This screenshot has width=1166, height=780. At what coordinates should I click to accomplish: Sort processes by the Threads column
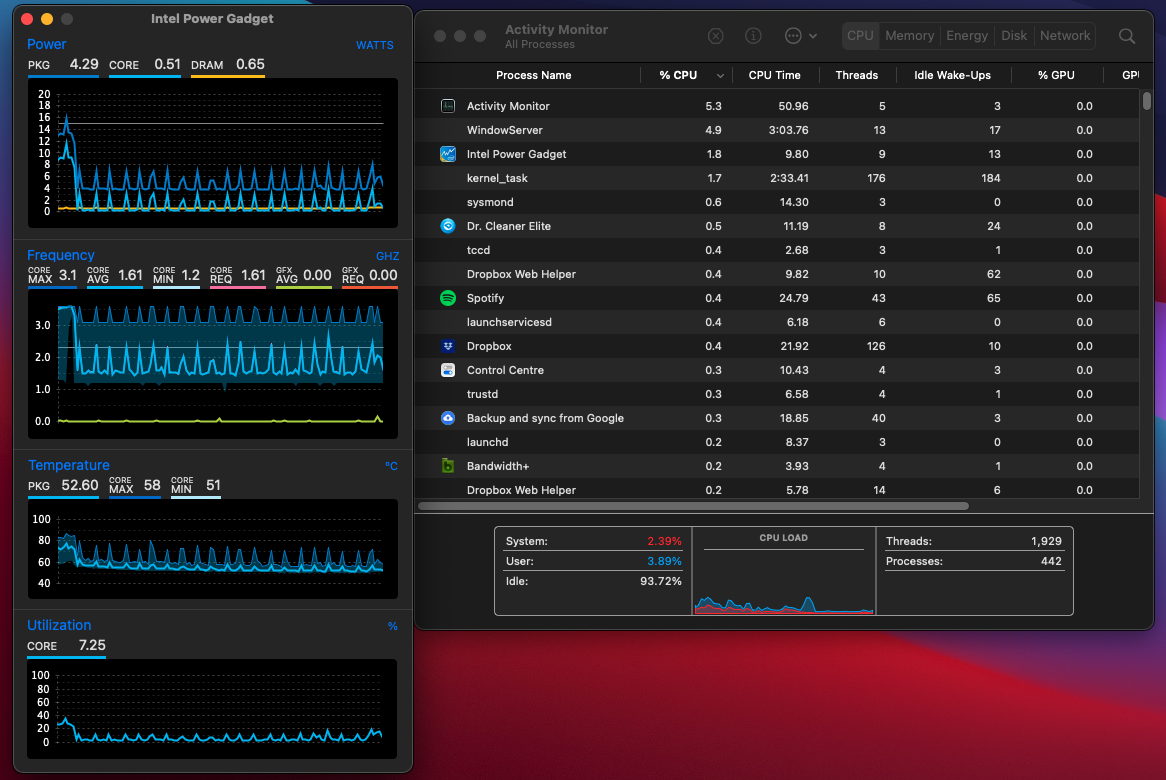tap(856, 75)
